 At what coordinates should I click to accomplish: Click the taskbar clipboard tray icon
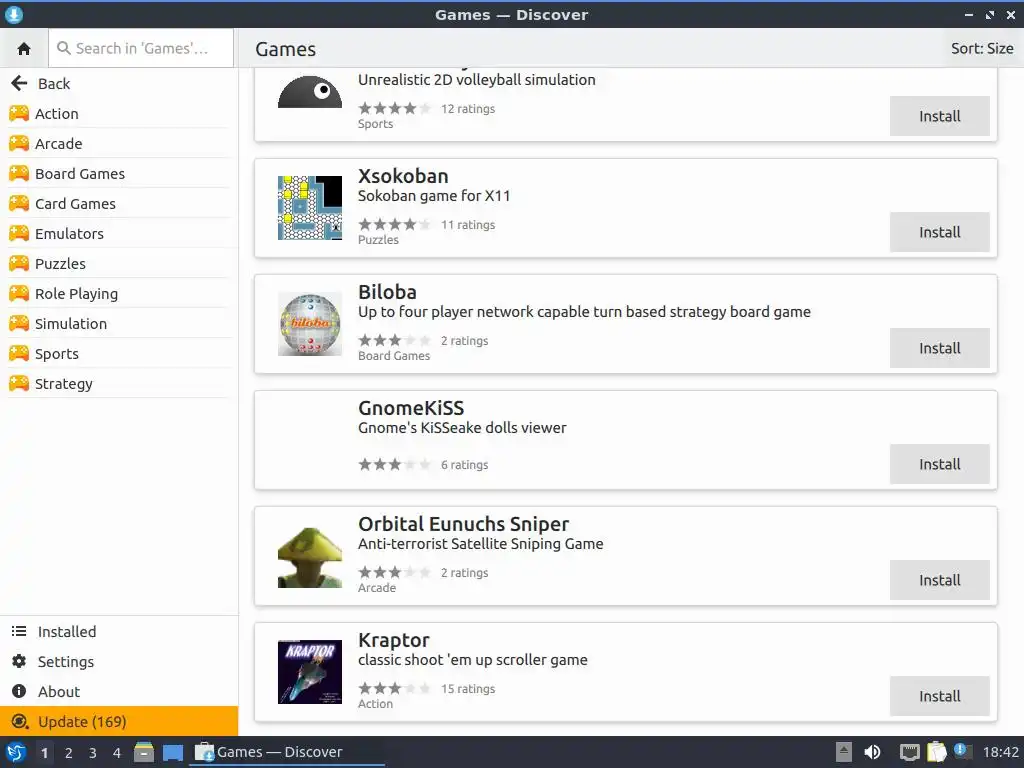936,752
